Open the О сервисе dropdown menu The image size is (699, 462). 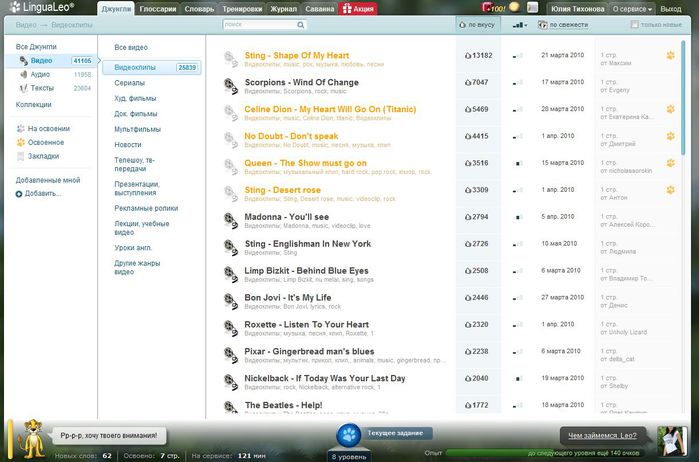[632, 9]
